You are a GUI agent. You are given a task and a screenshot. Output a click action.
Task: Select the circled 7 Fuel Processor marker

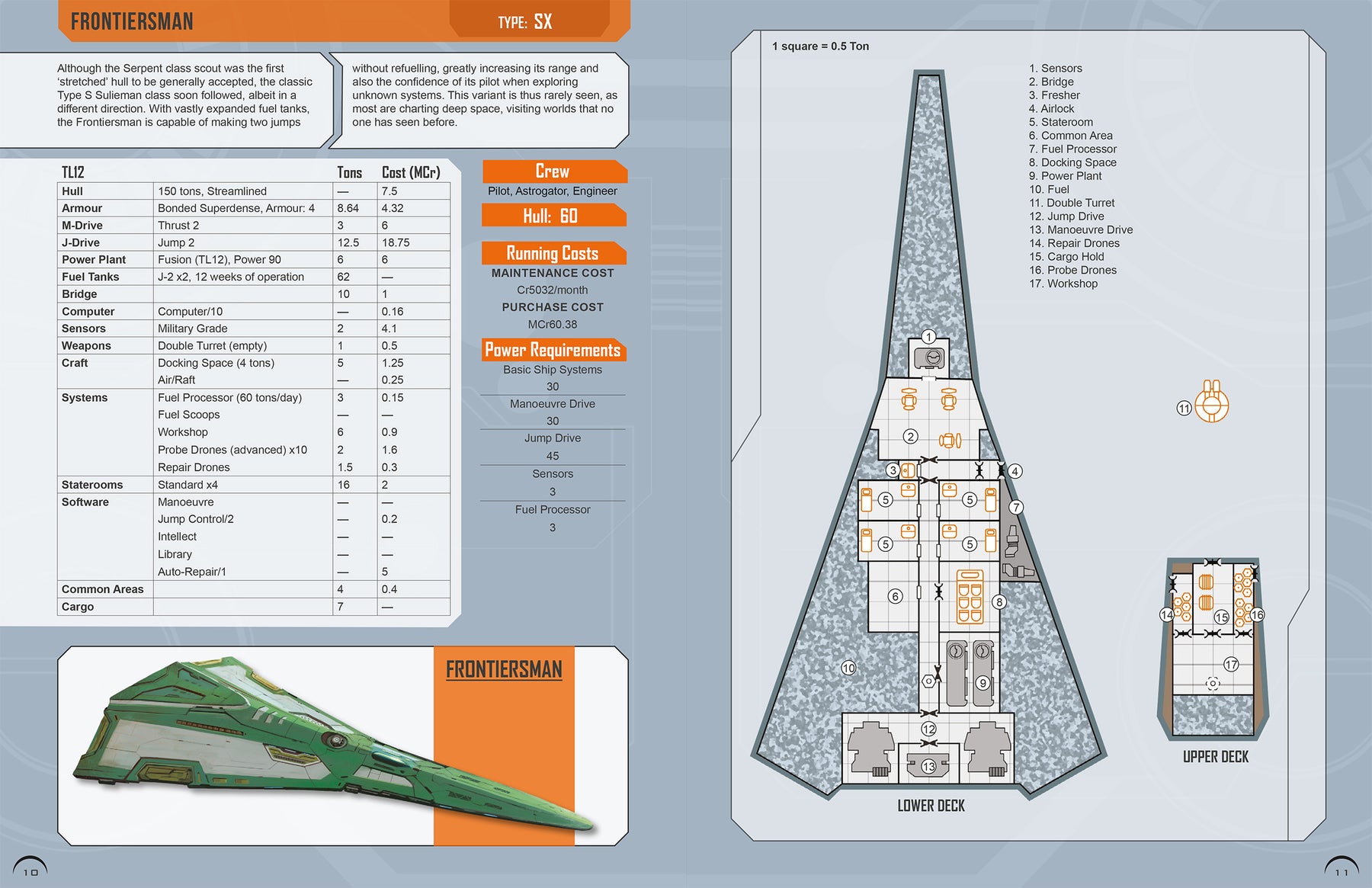pyautogui.click(x=1015, y=508)
